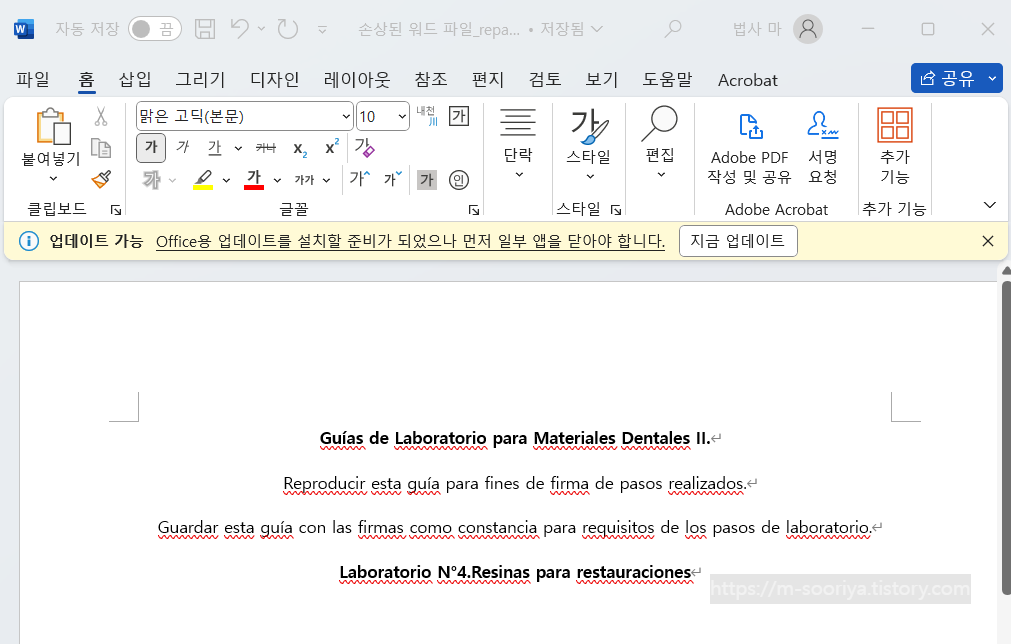Open the Acrobat tab
Image resolution: width=1011 pixels, height=644 pixels.
point(748,80)
